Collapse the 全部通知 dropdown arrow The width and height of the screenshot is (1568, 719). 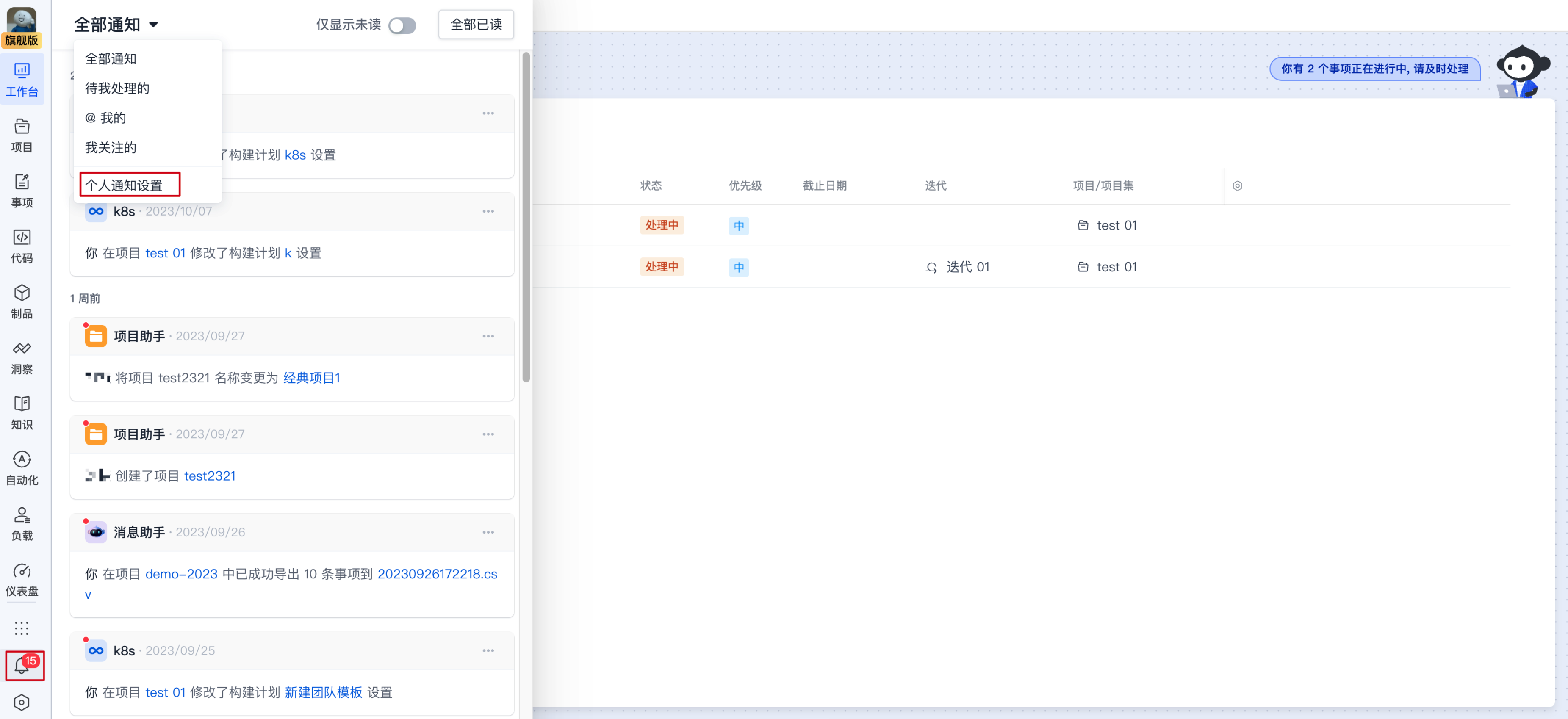pyautogui.click(x=153, y=25)
